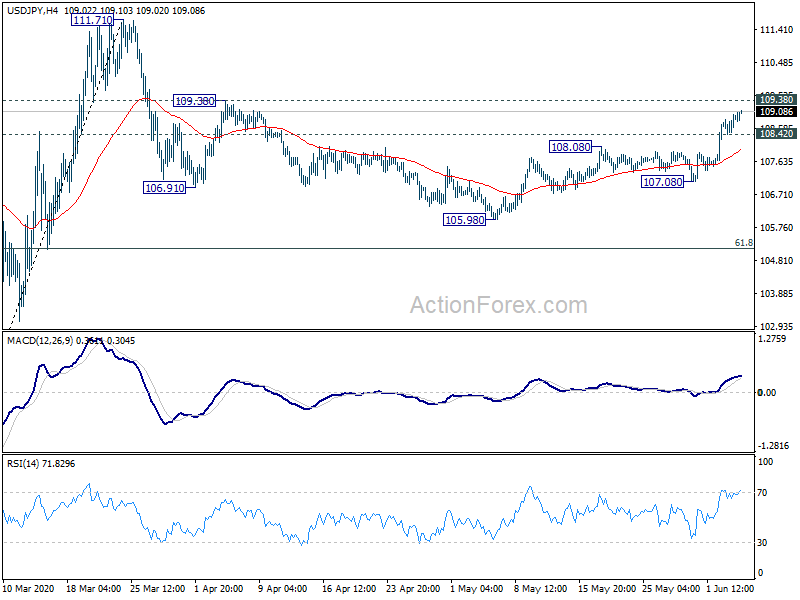Click the 25 Mar 12:00 date label
The width and height of the screenshot is (800, 600).
[x=158, y=589]
